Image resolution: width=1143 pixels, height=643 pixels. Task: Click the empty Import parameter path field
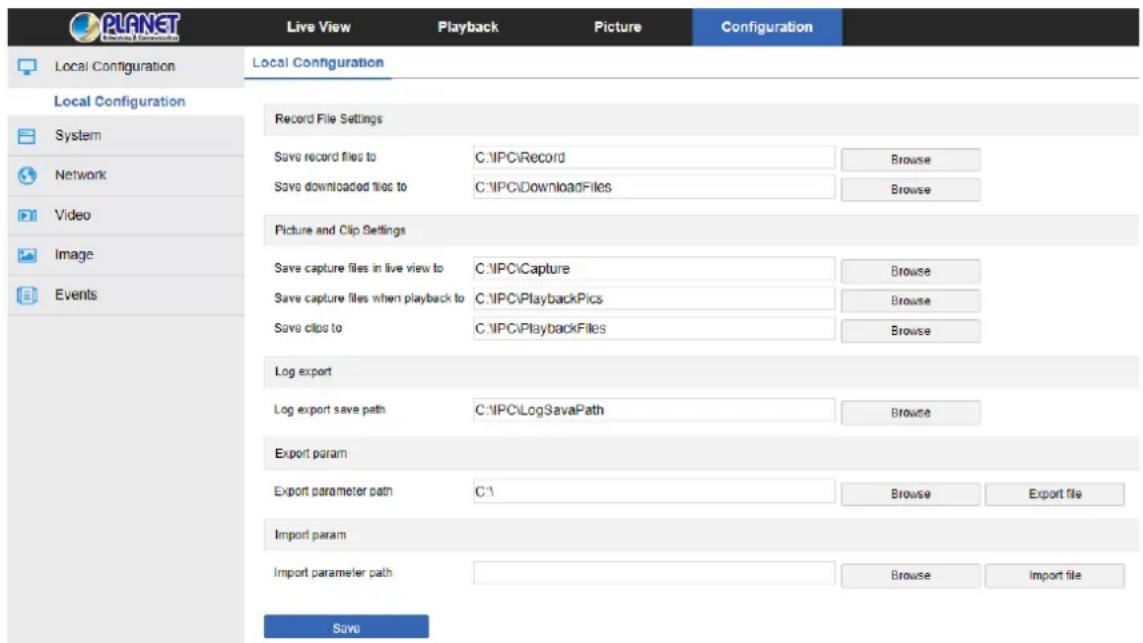tap(654, 574)
